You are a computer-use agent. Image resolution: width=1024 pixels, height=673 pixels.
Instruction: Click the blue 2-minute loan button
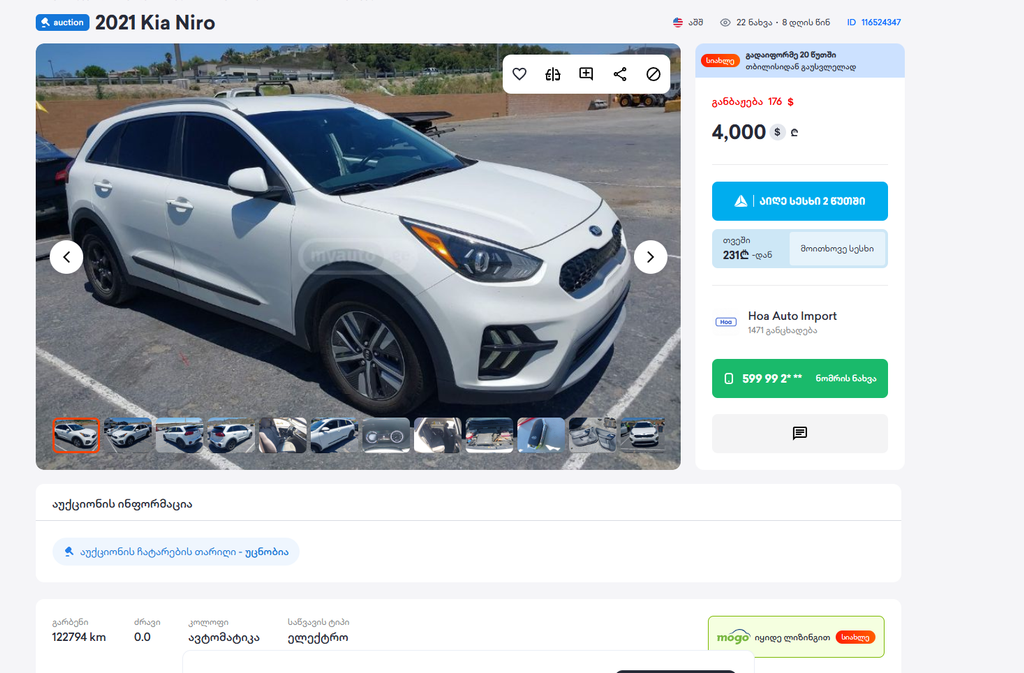point(799,201)
